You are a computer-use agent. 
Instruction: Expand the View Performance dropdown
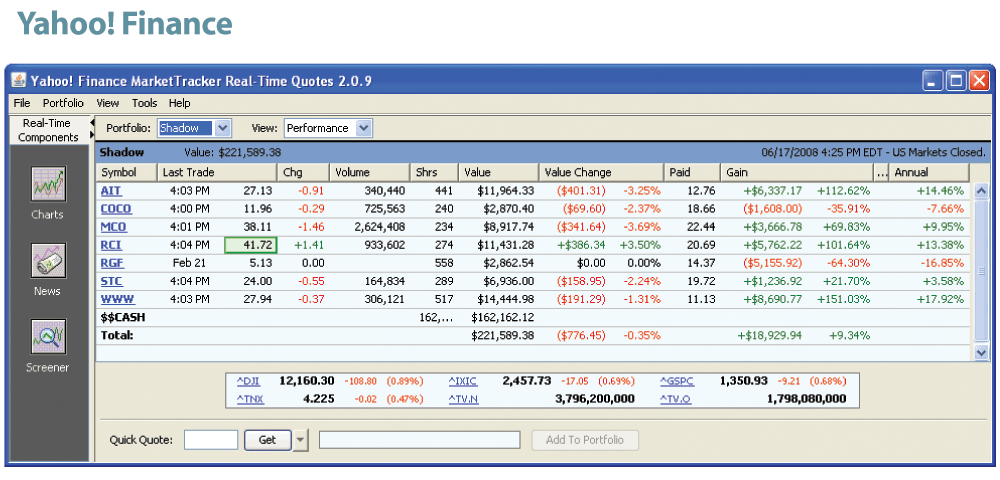(363, 128)
